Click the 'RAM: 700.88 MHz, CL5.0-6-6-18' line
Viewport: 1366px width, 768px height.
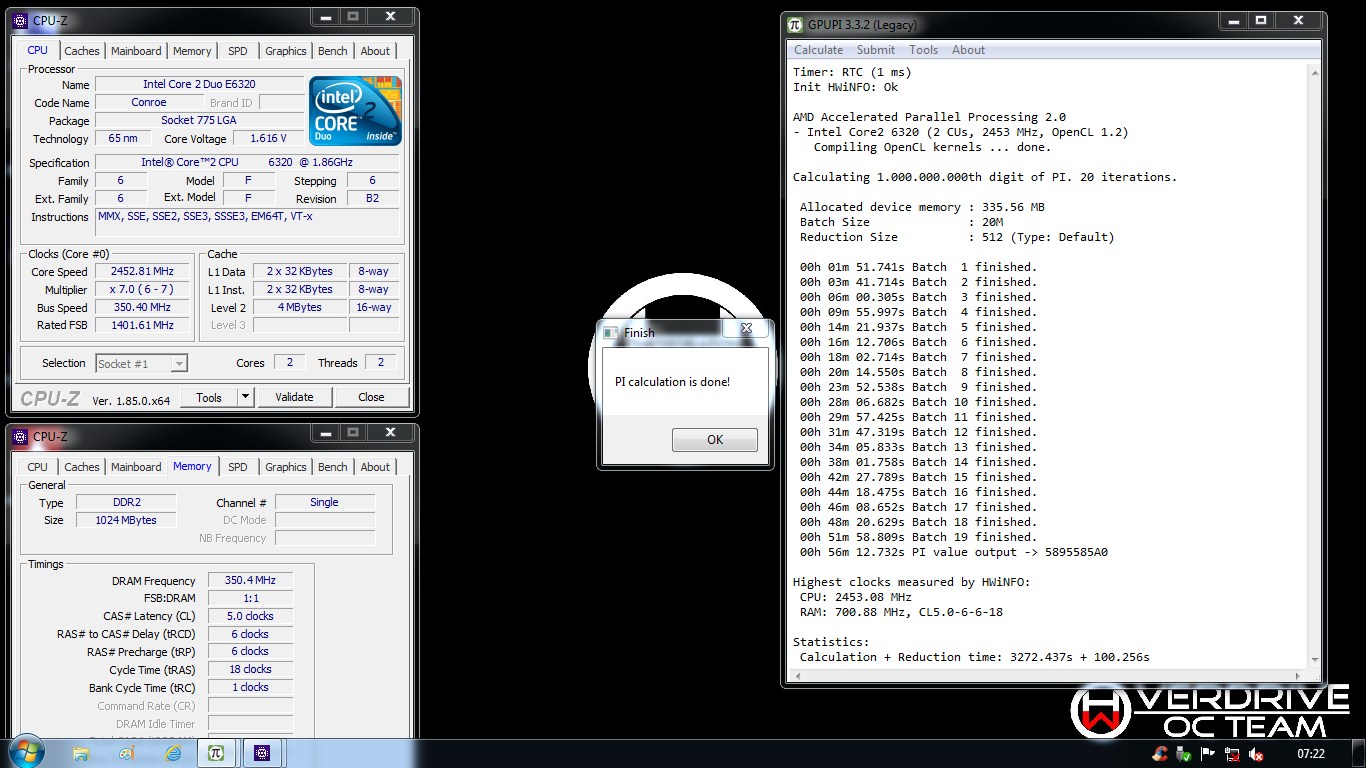(x=901, y=612)
